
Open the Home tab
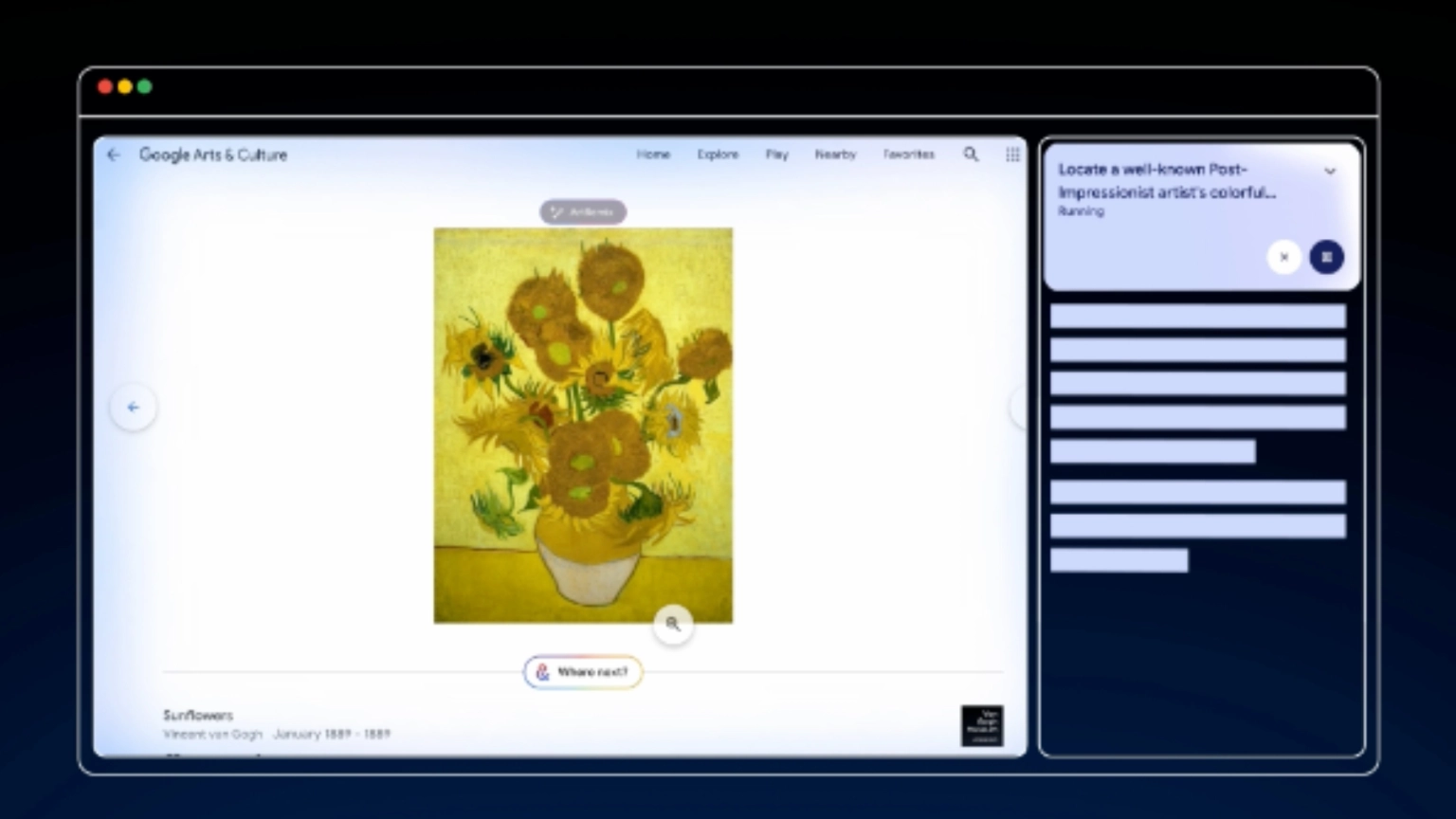(653, 155)
